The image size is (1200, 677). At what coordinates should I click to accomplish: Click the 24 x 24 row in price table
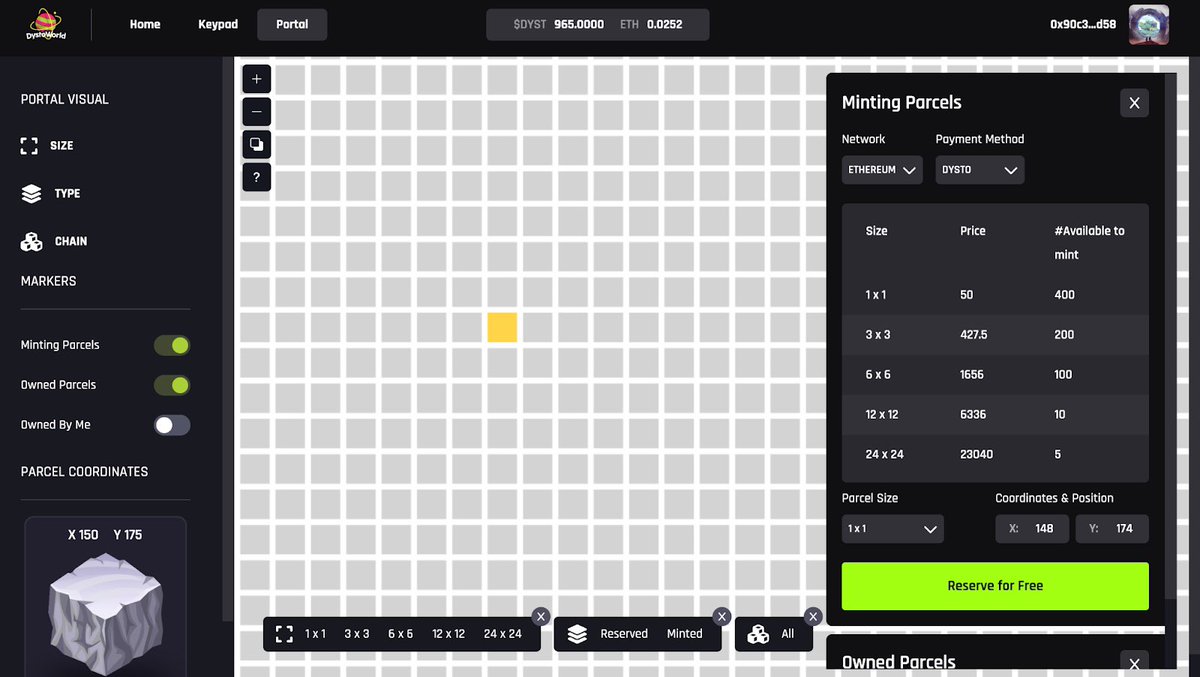[x=995, y=455]
